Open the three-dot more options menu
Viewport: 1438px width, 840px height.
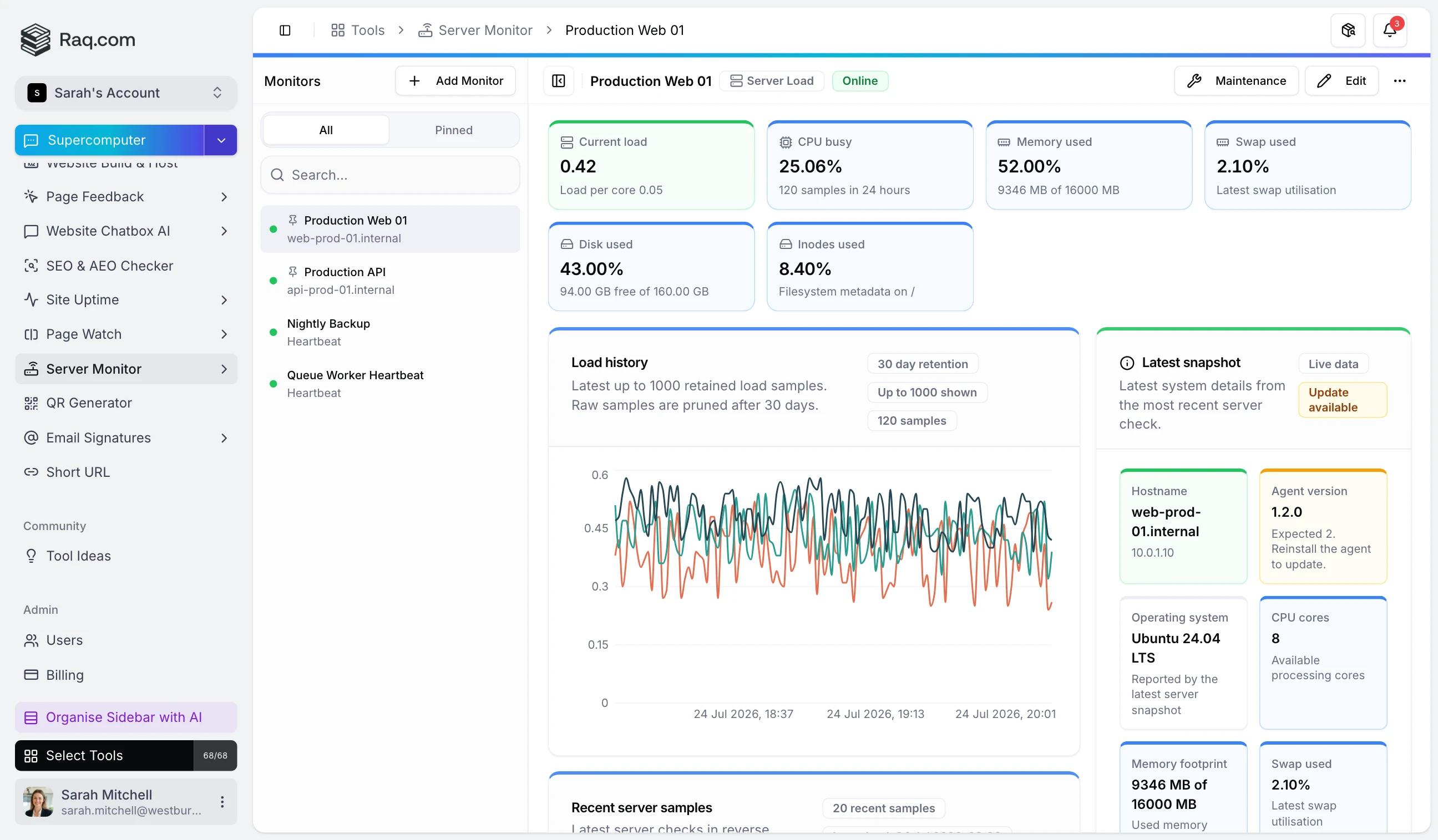(x=1399, y=81)
